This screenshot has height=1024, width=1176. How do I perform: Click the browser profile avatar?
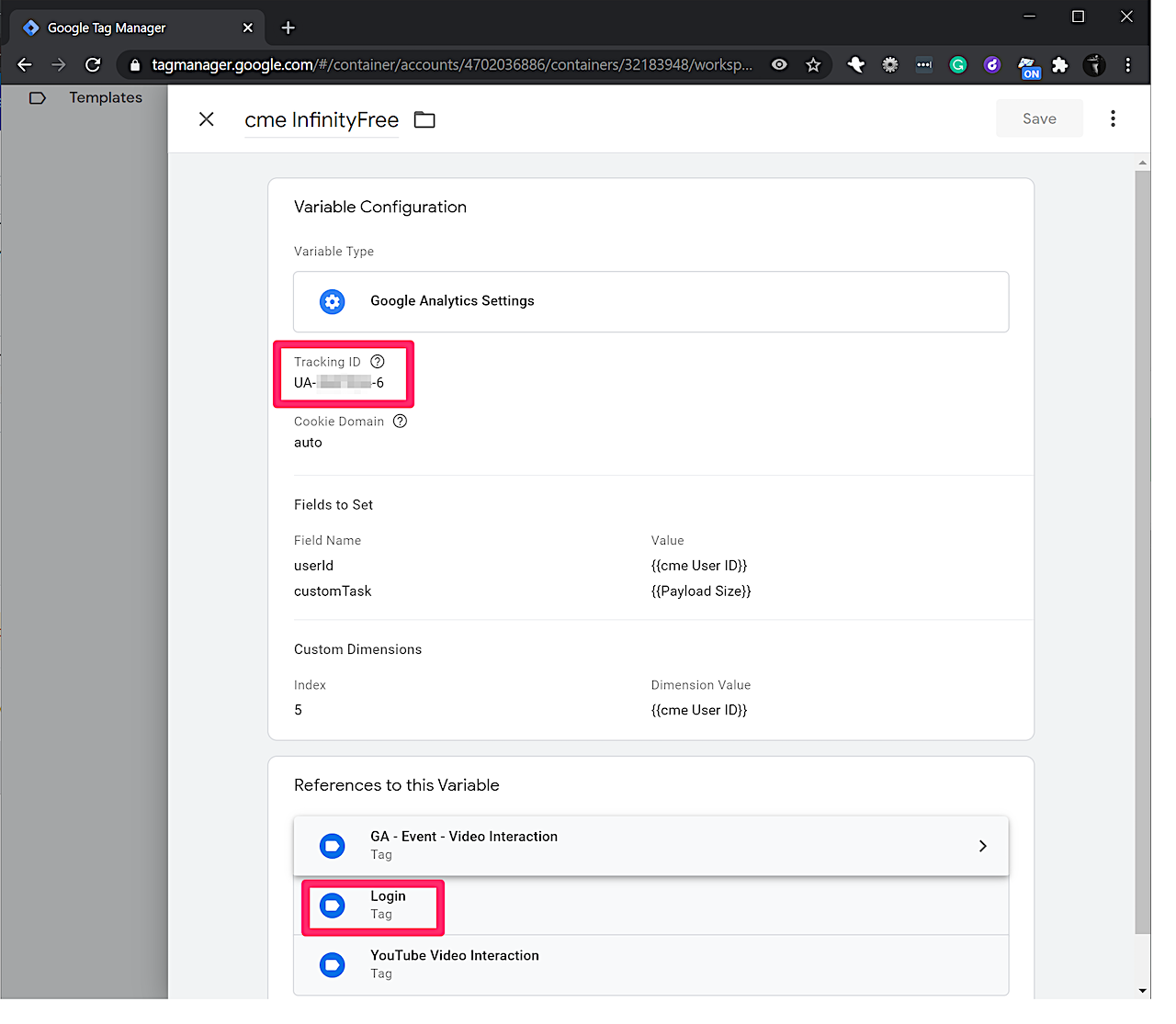(1094, 64)
